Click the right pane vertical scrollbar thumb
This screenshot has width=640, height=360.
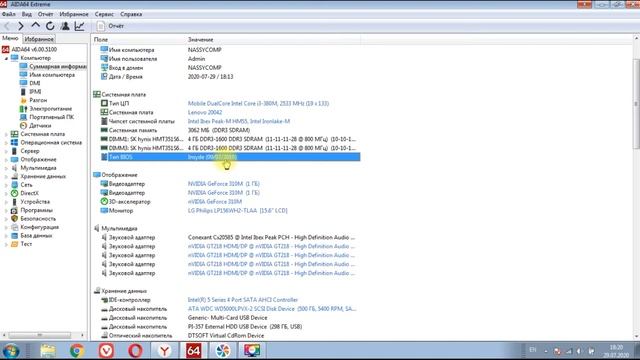[636, 104]
